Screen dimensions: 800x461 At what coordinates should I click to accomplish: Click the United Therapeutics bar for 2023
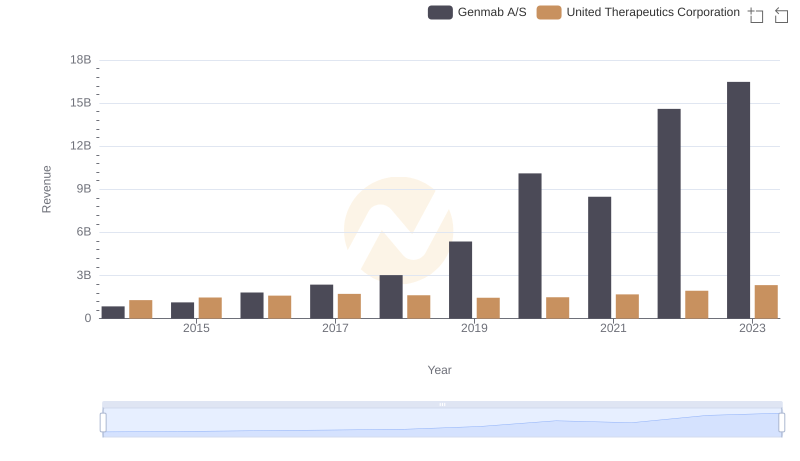[x=766, y=302]
